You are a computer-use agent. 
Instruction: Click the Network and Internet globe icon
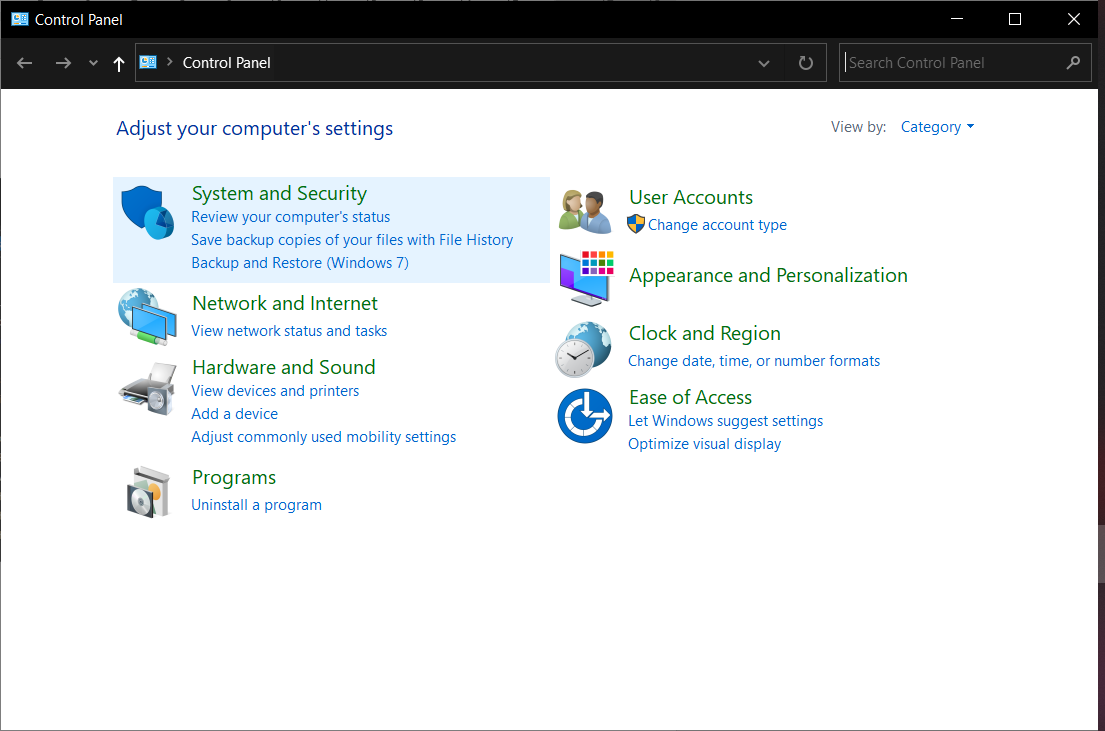click(147, 317)
